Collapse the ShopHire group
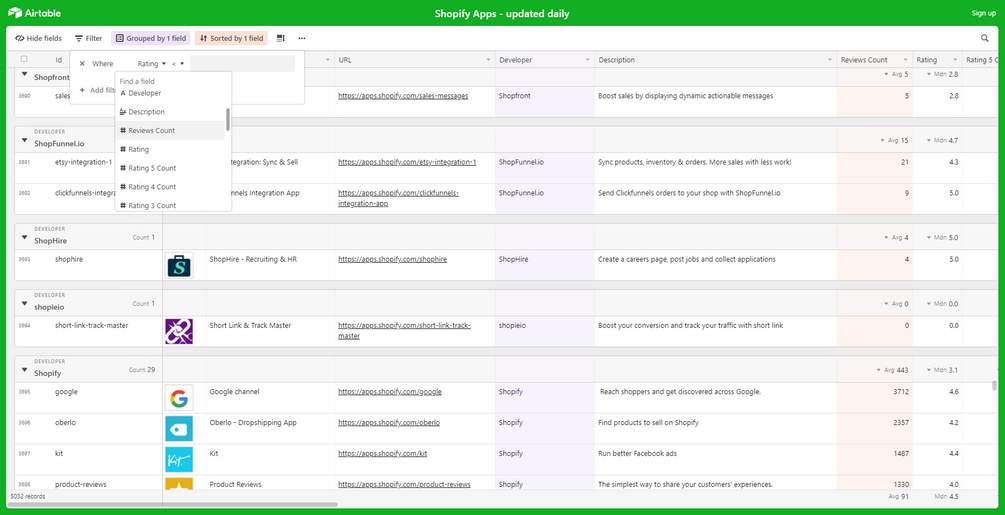 [24, 238]
